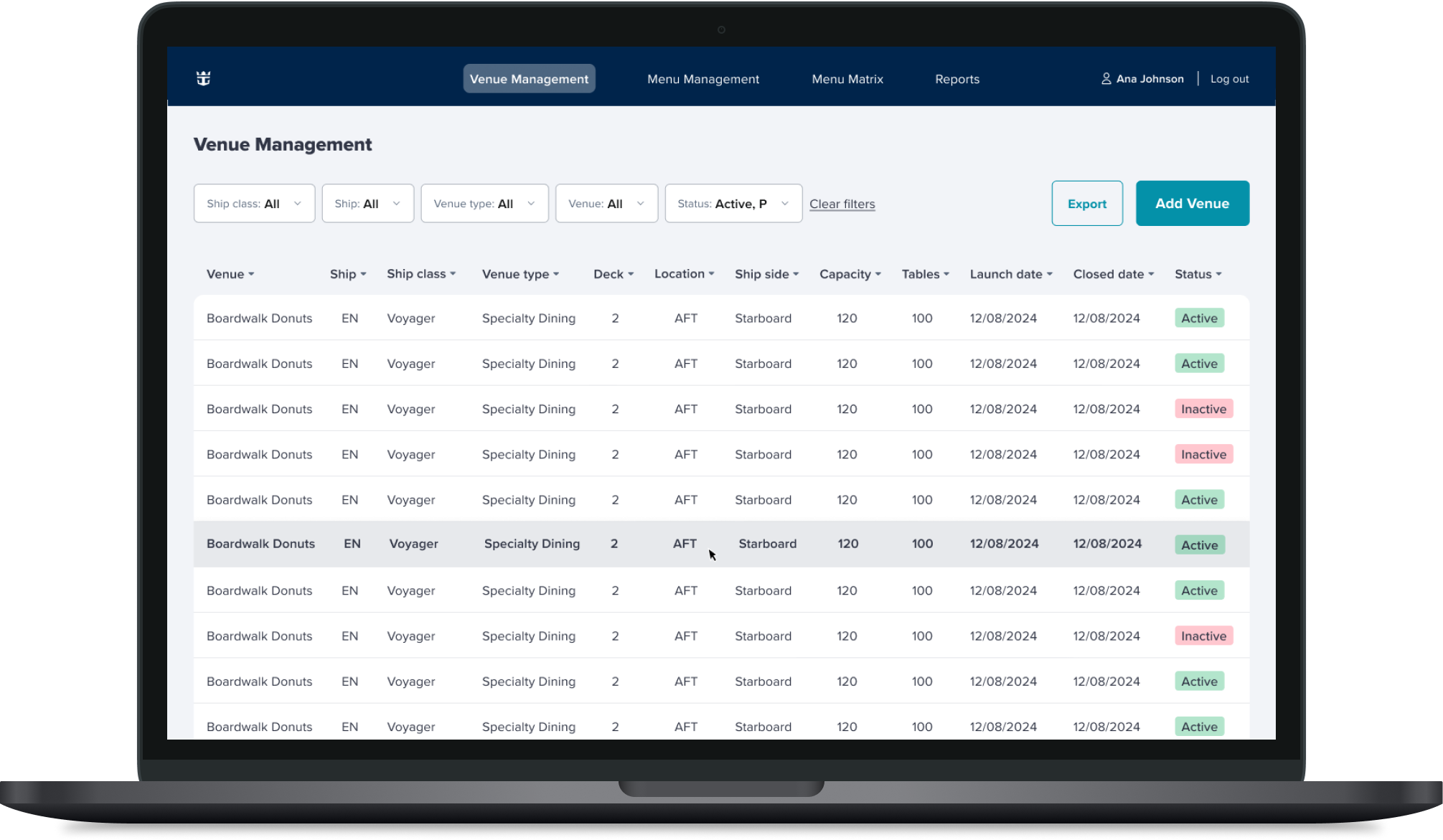This screenshot has width=1443, height=840.
Task: Click the Export button
Action: click(1086, 204)
